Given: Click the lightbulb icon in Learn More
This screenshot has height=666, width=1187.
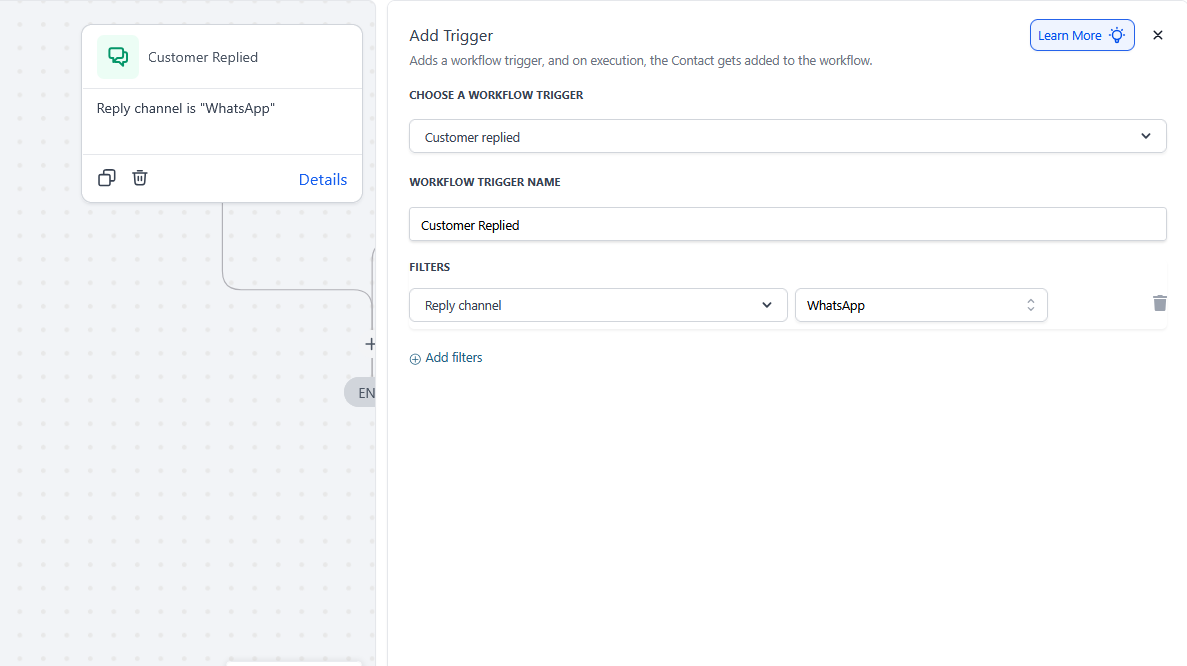Looking at the screenshot, I should [x=1117, y=35].
